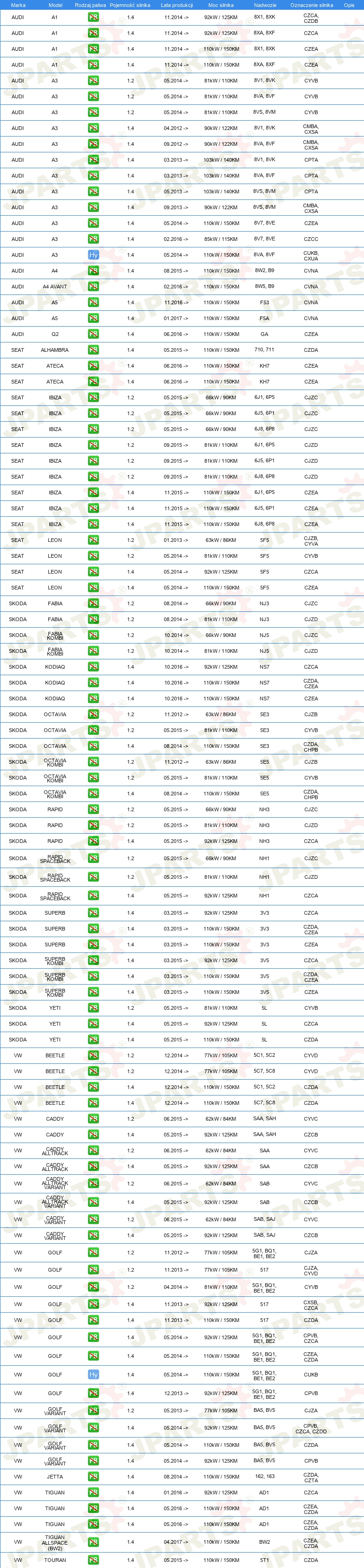
Task: Click the Pojemność silnika column header
Action: [x=130, y=5]
